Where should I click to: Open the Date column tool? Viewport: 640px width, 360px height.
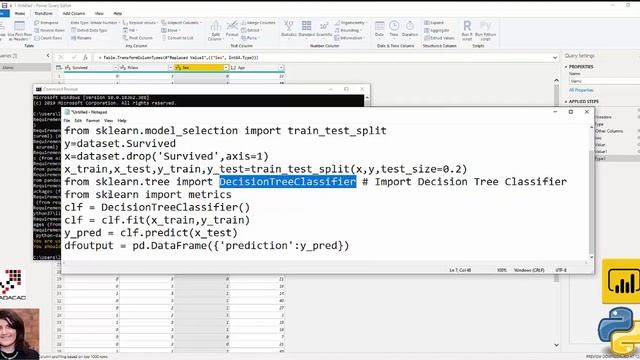380,29
